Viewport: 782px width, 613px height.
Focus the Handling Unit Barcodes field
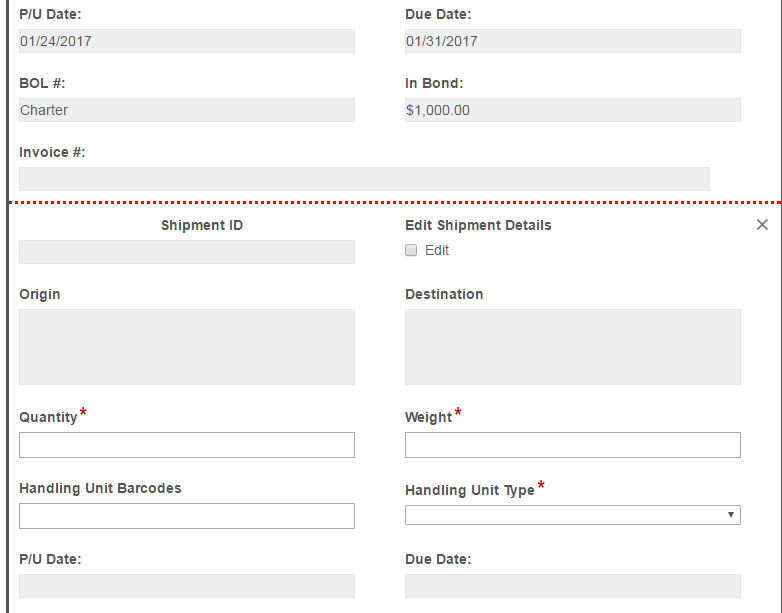pos(186,516)
